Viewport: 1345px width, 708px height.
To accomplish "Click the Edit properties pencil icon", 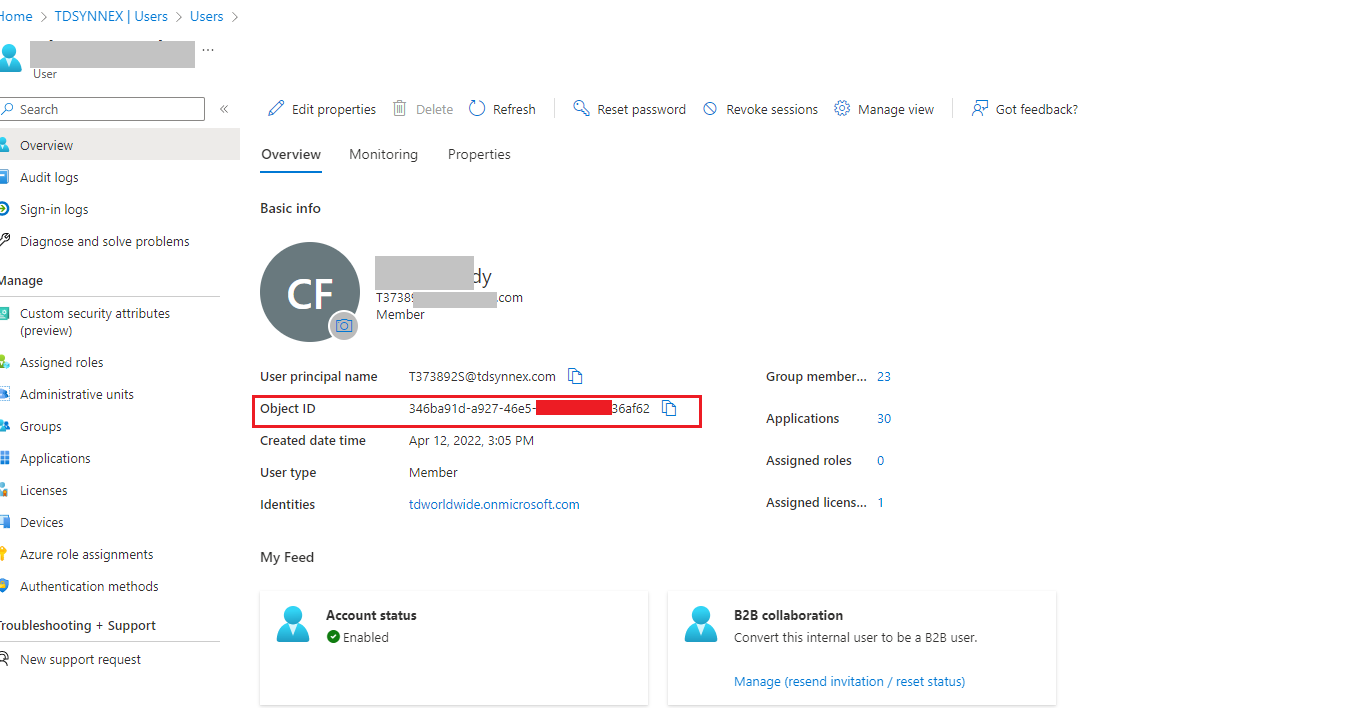I will pyautogui.click(x=275, y=108).
